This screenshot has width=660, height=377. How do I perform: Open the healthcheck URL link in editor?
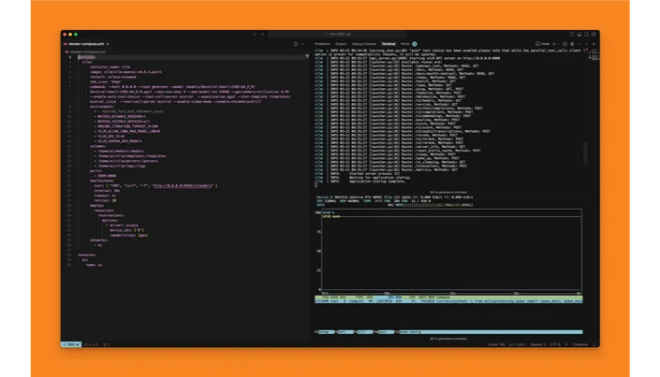point(183,186)
